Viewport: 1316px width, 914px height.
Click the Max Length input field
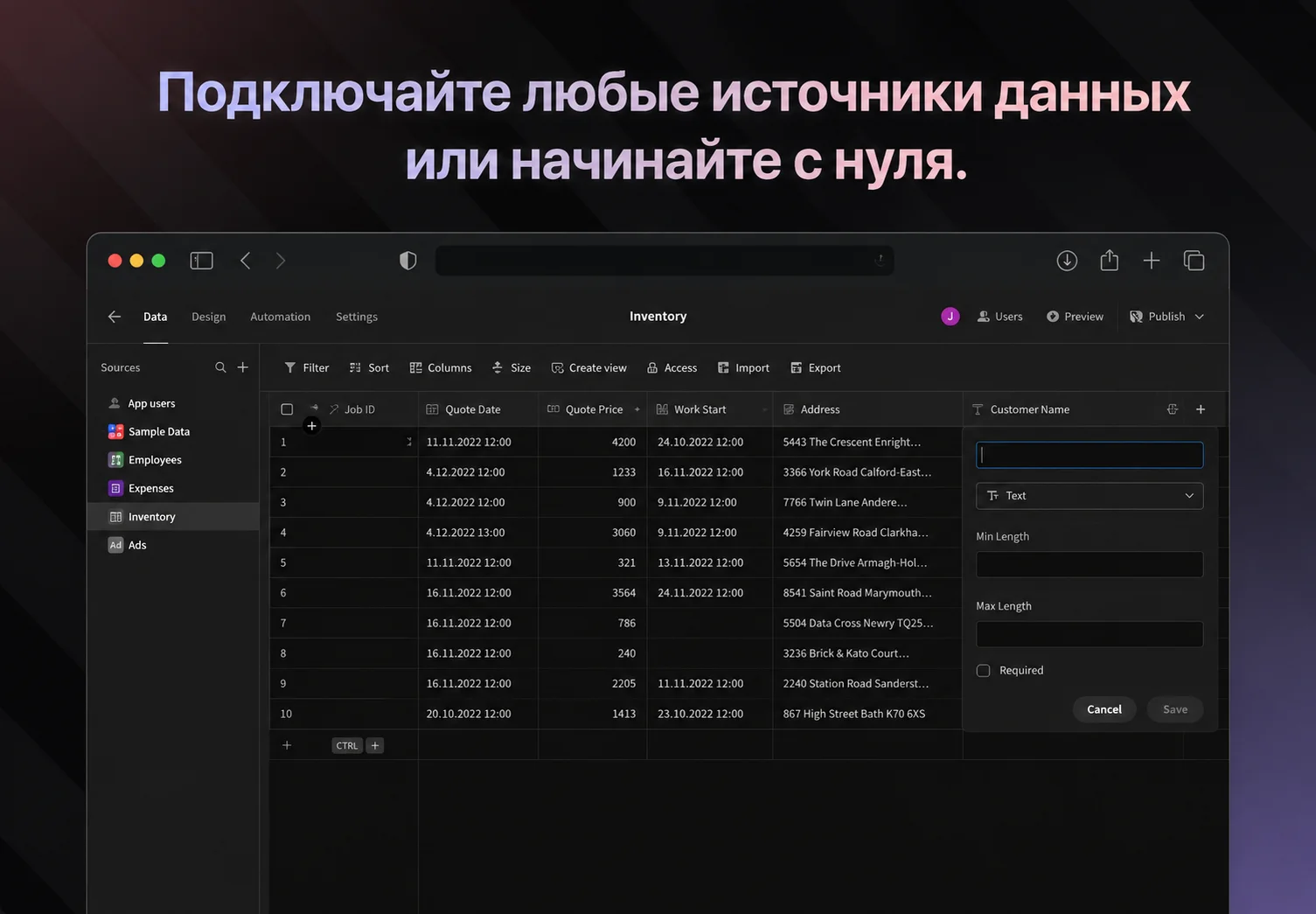(1090, 634)
